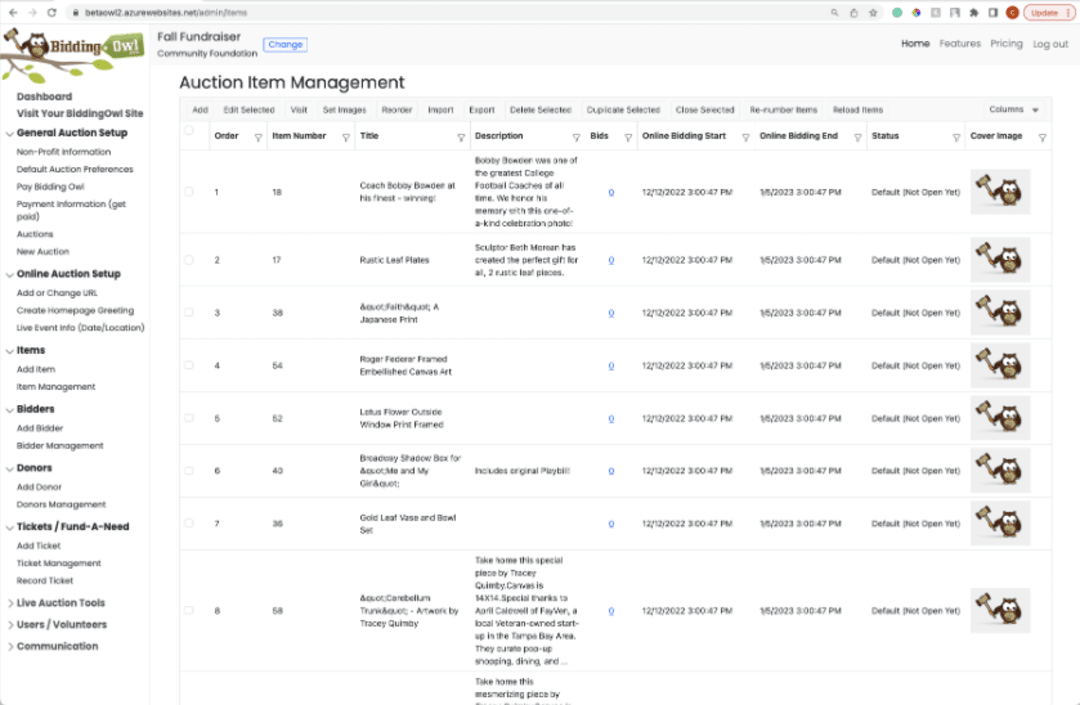Go to Features in the top navigation
1080x705 pixels.
[959, 44]
